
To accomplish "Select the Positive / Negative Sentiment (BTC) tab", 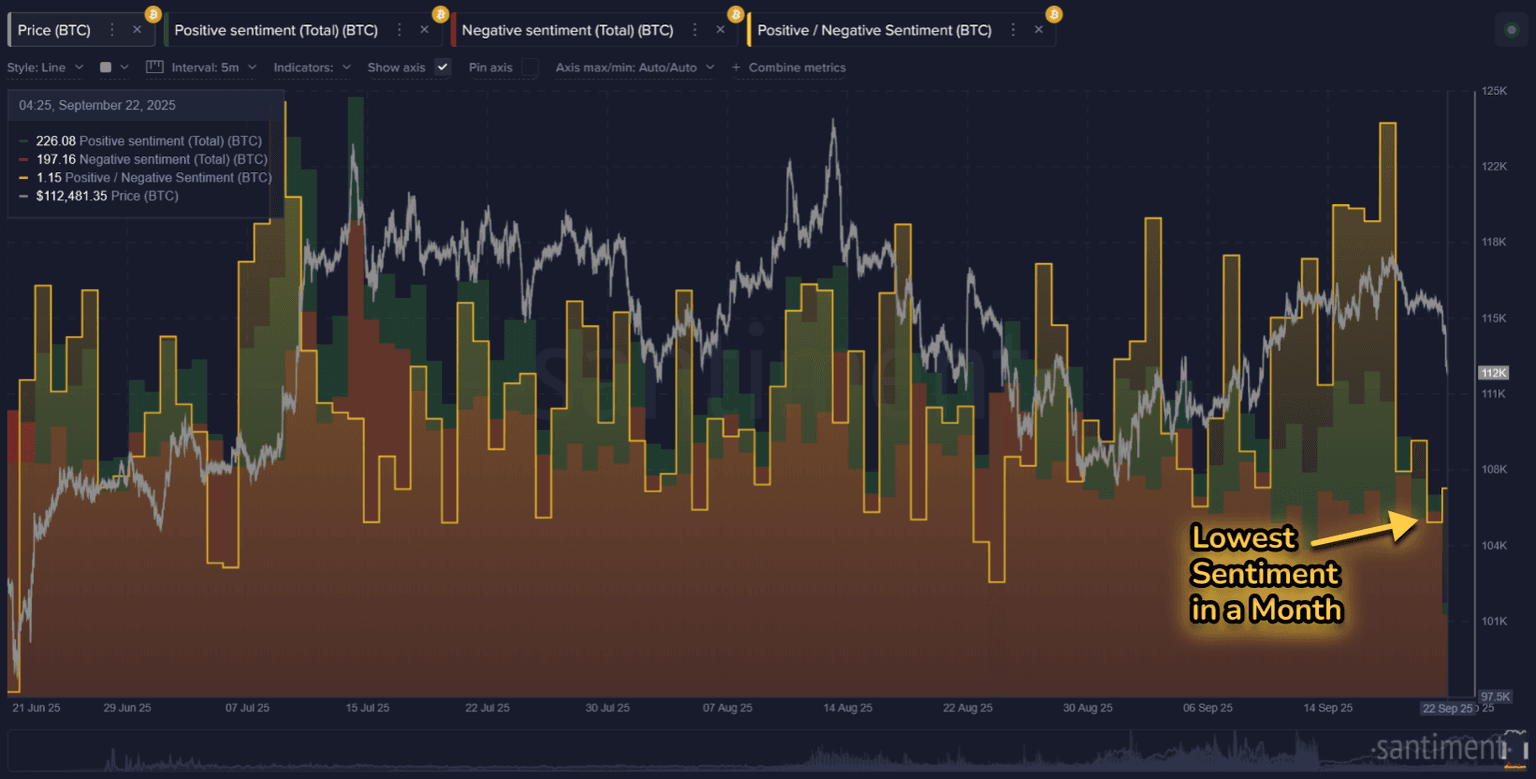I will [x=874, y=30].
